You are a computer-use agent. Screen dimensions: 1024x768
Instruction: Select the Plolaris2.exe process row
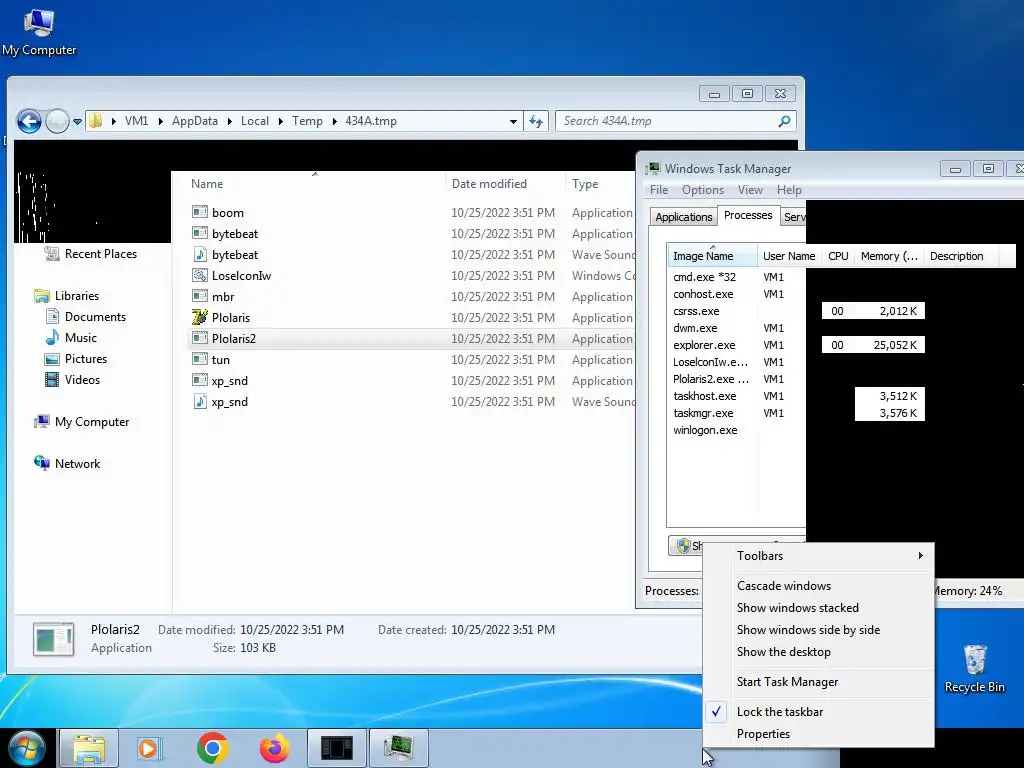[x=736, y=379]
